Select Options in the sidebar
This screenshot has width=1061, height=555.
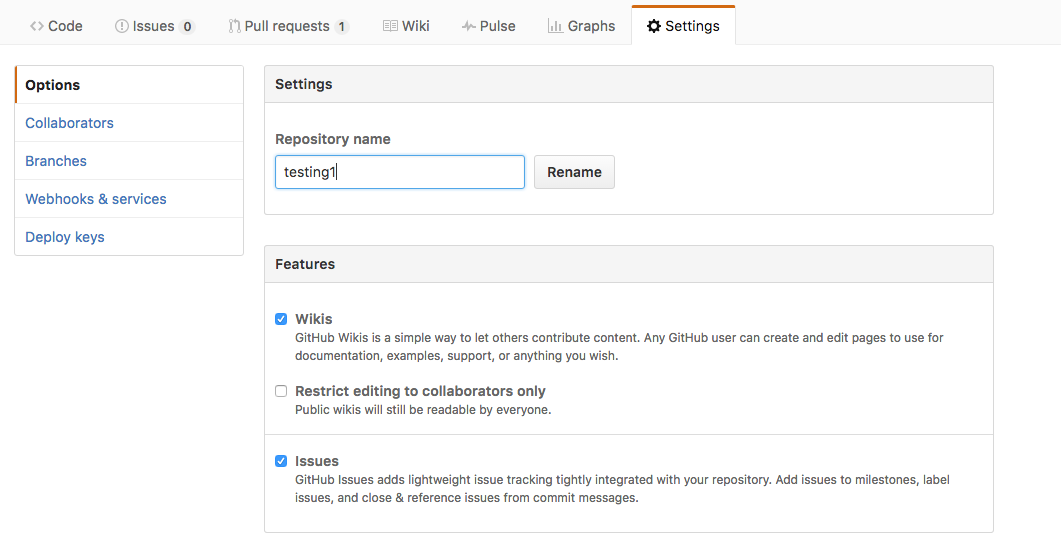tap(129, 85)
